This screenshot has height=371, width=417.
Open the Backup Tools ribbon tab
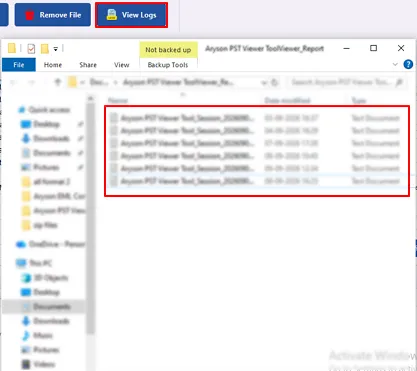pos(168,65)
